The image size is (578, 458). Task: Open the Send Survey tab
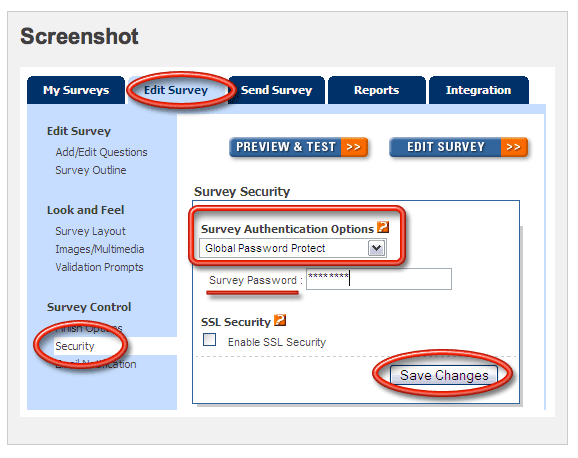[276, 90]
